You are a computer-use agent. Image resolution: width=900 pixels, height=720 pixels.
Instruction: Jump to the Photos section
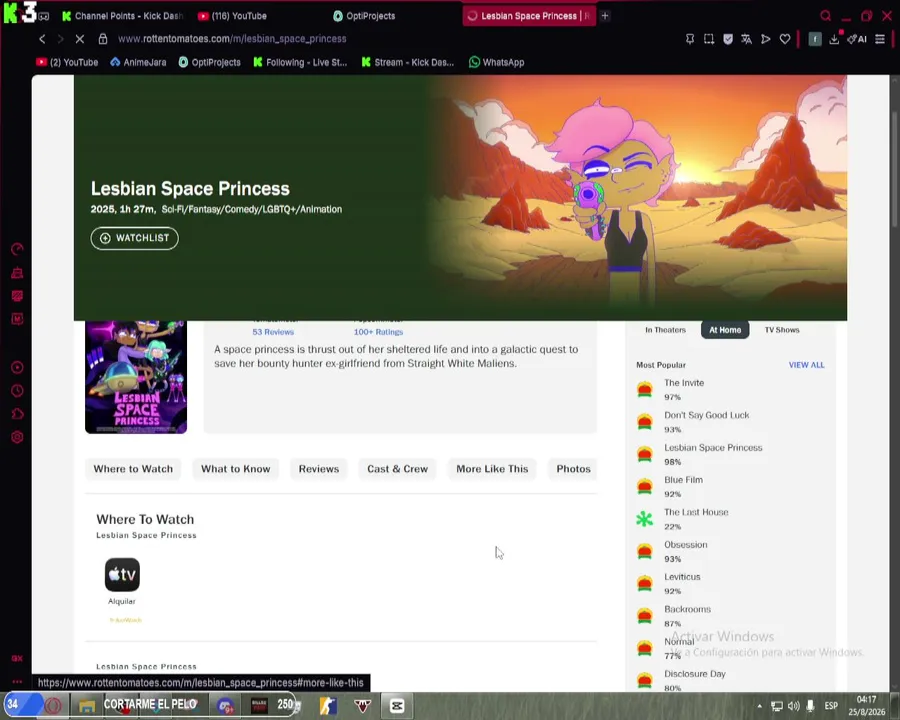(x=573, y=469)
